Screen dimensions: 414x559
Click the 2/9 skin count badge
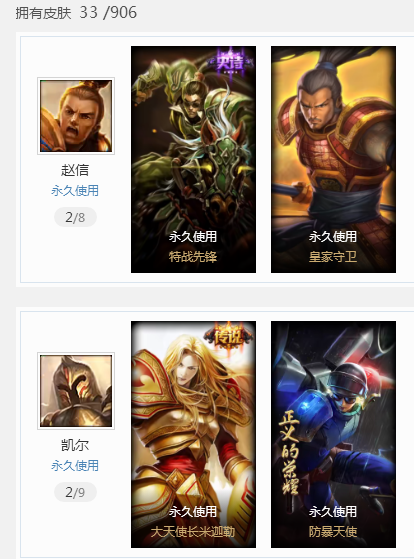(75, 492)
